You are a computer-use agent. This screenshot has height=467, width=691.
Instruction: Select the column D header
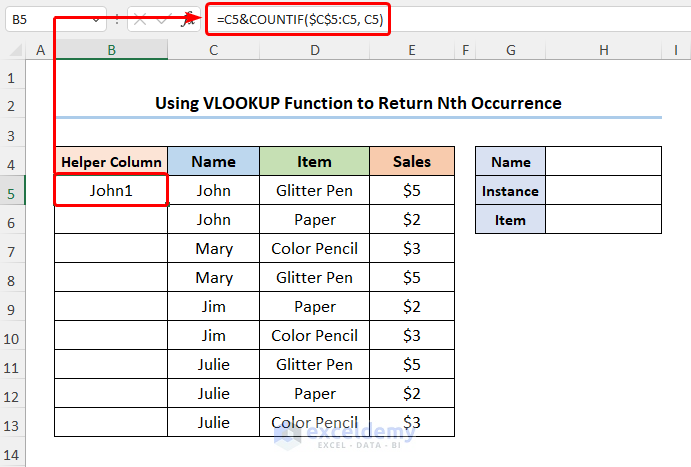314,50
